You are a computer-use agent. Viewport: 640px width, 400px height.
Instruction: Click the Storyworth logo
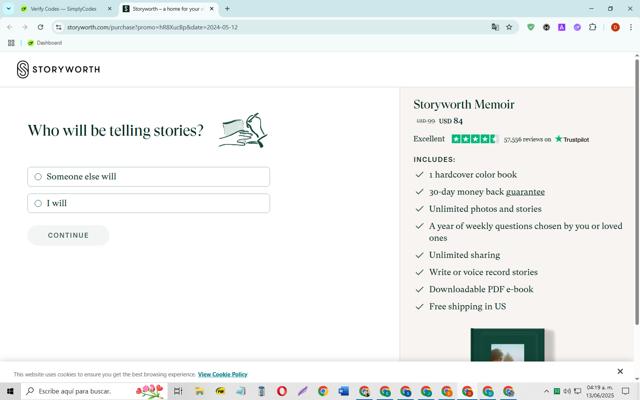point(58,69)
